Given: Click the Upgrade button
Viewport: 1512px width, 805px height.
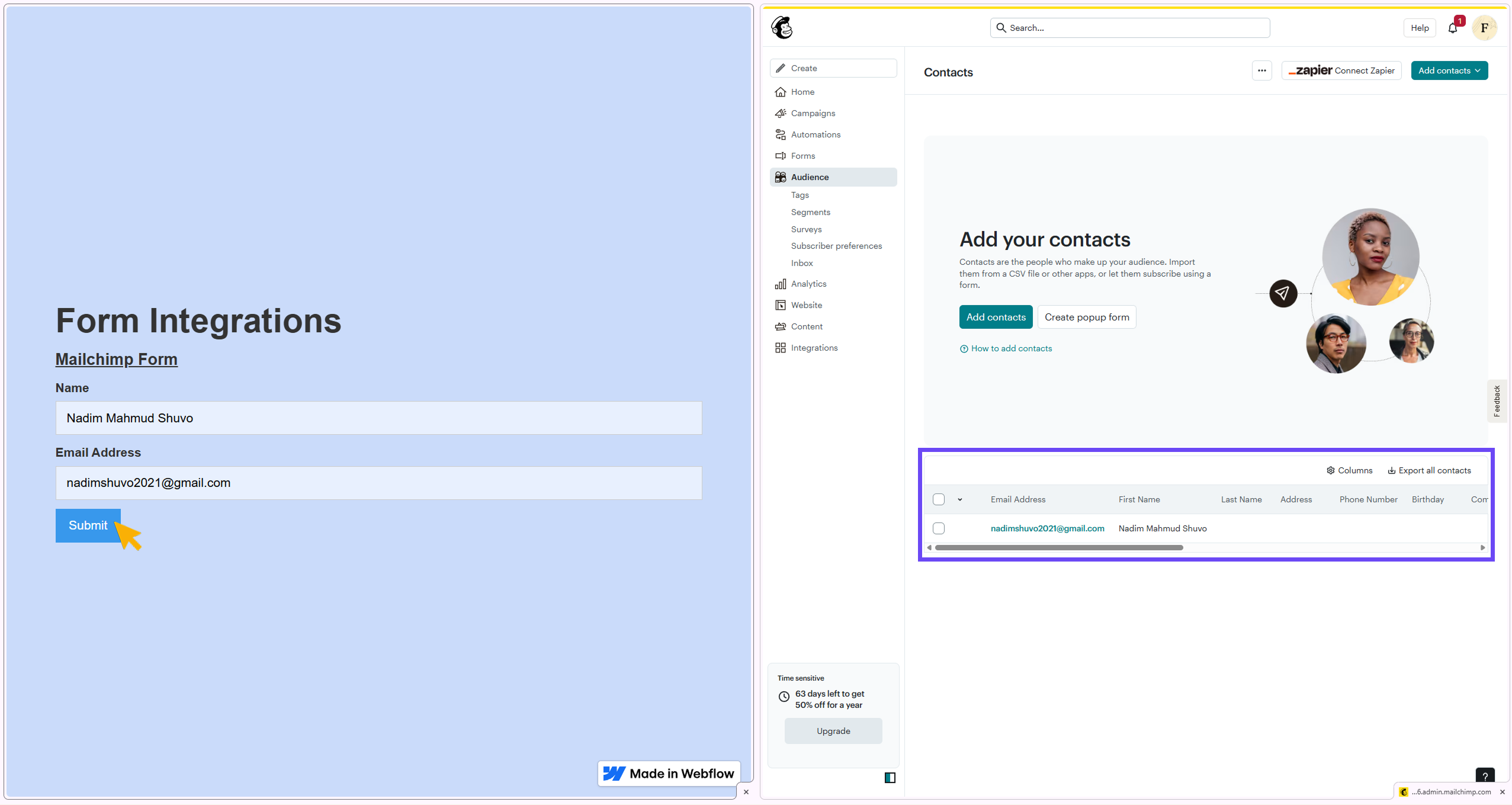Looking at the screenshot, I should (833, 731).
